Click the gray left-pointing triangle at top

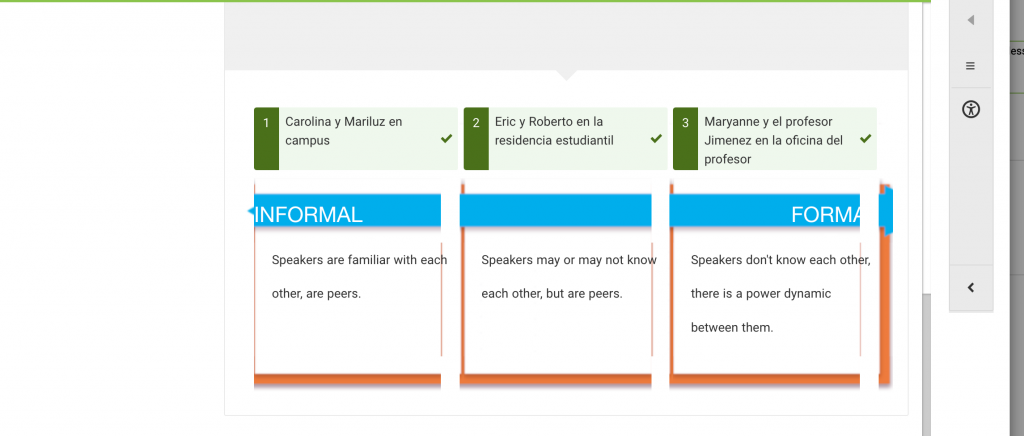pyautogui.click(x=970, y=20)
